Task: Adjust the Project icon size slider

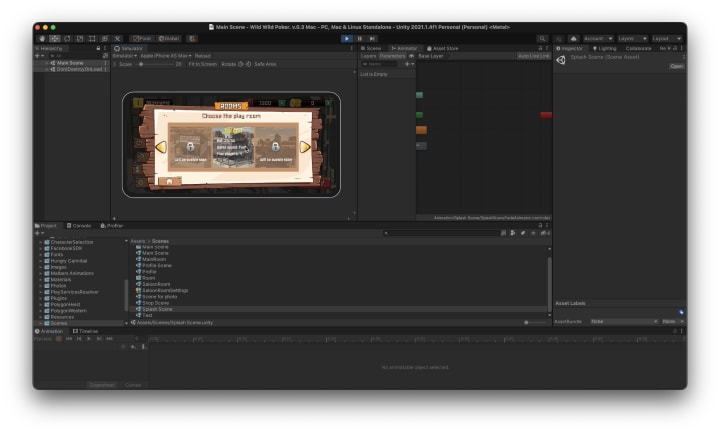Action: coord(535,322)
